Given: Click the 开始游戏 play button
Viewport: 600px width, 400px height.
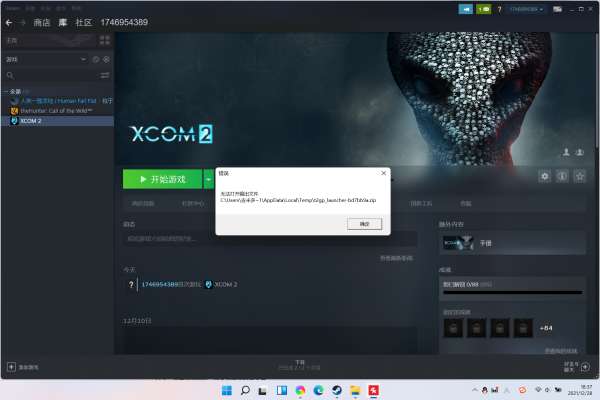Looking at the screenshot, I should (162, 179).
